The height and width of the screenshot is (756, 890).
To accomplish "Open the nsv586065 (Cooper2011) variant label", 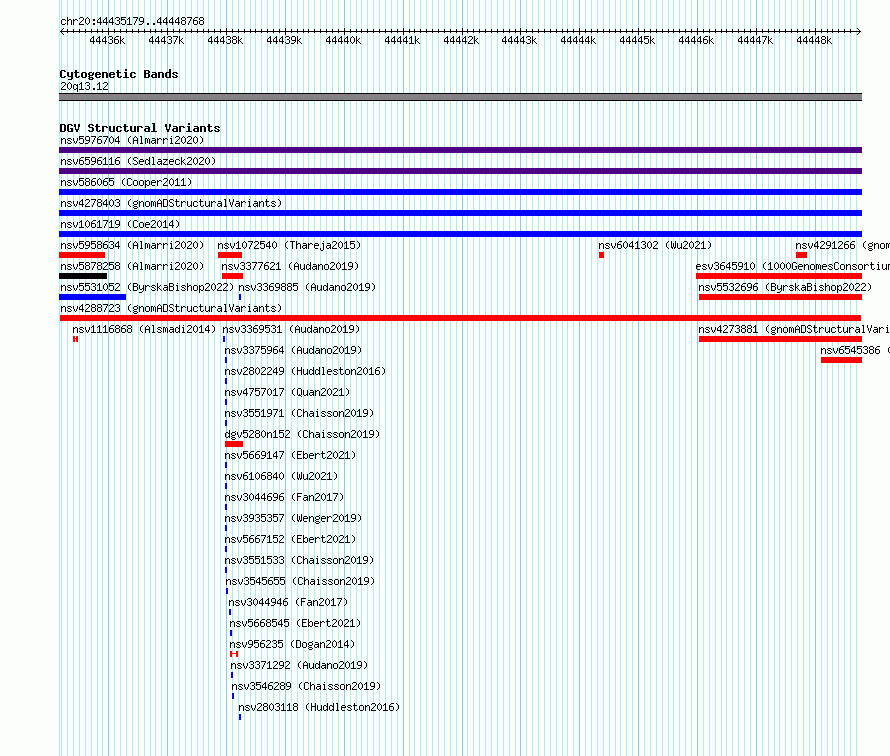I will (x=126, y=182).
